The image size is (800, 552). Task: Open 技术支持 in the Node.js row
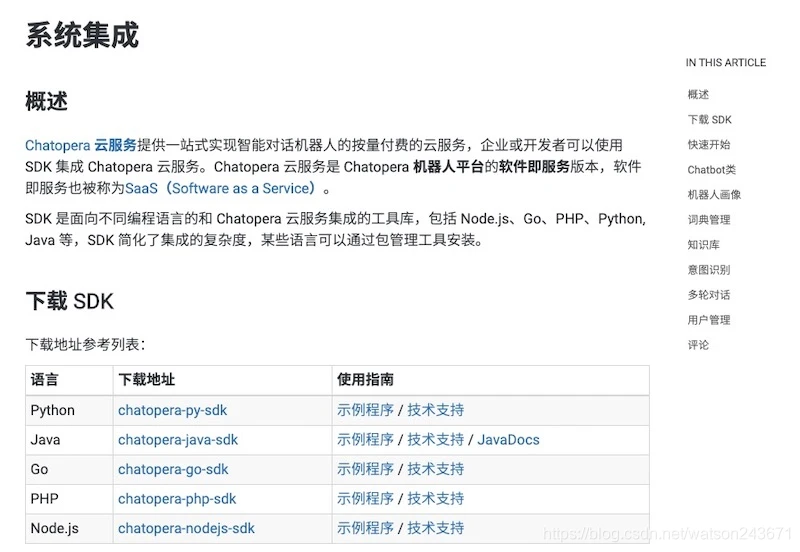point(436,529)
